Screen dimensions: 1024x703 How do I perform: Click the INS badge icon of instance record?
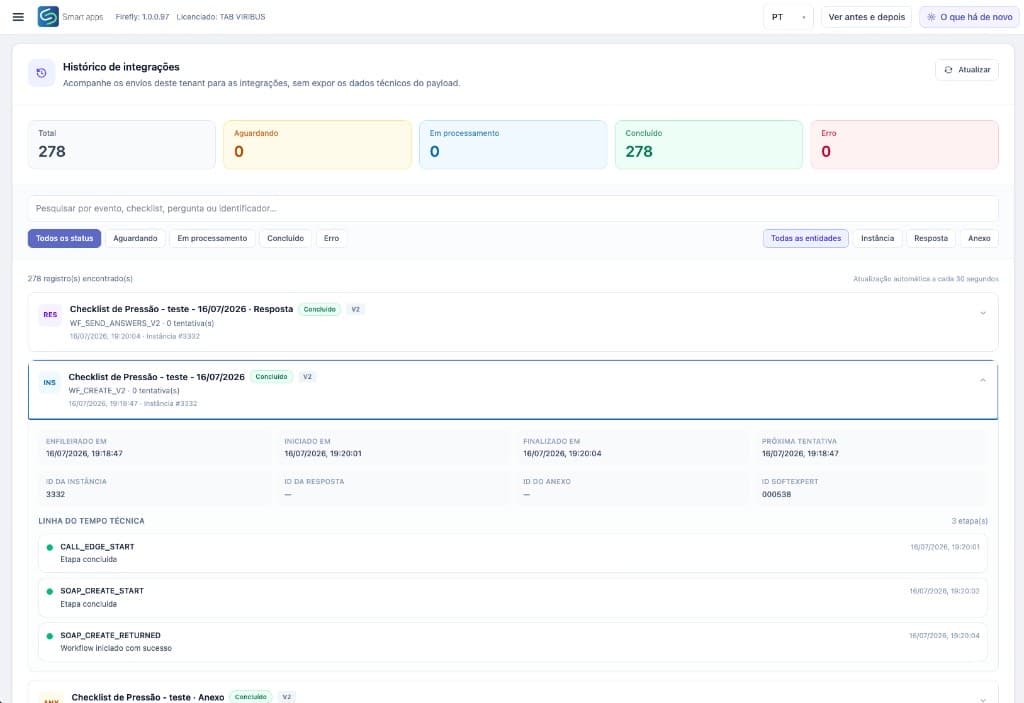pos(50,383)
